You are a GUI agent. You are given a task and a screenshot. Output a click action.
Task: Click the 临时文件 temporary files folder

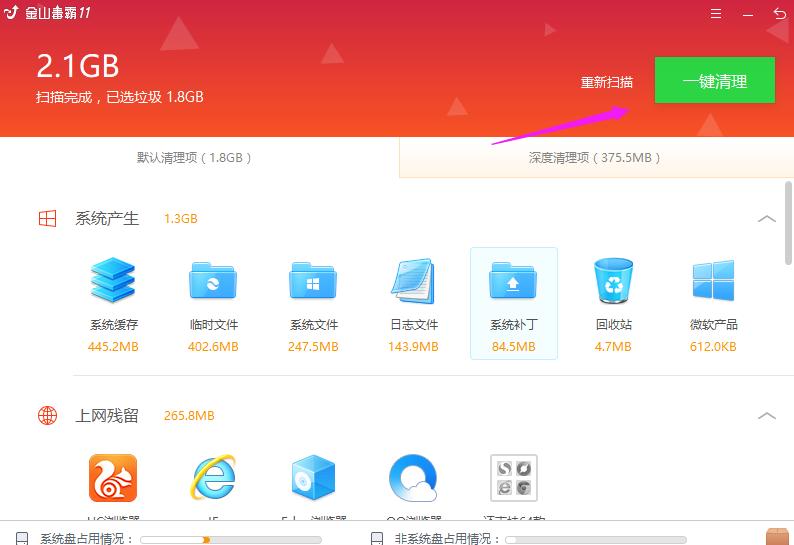pyautogui.click(x=213, y=281)
